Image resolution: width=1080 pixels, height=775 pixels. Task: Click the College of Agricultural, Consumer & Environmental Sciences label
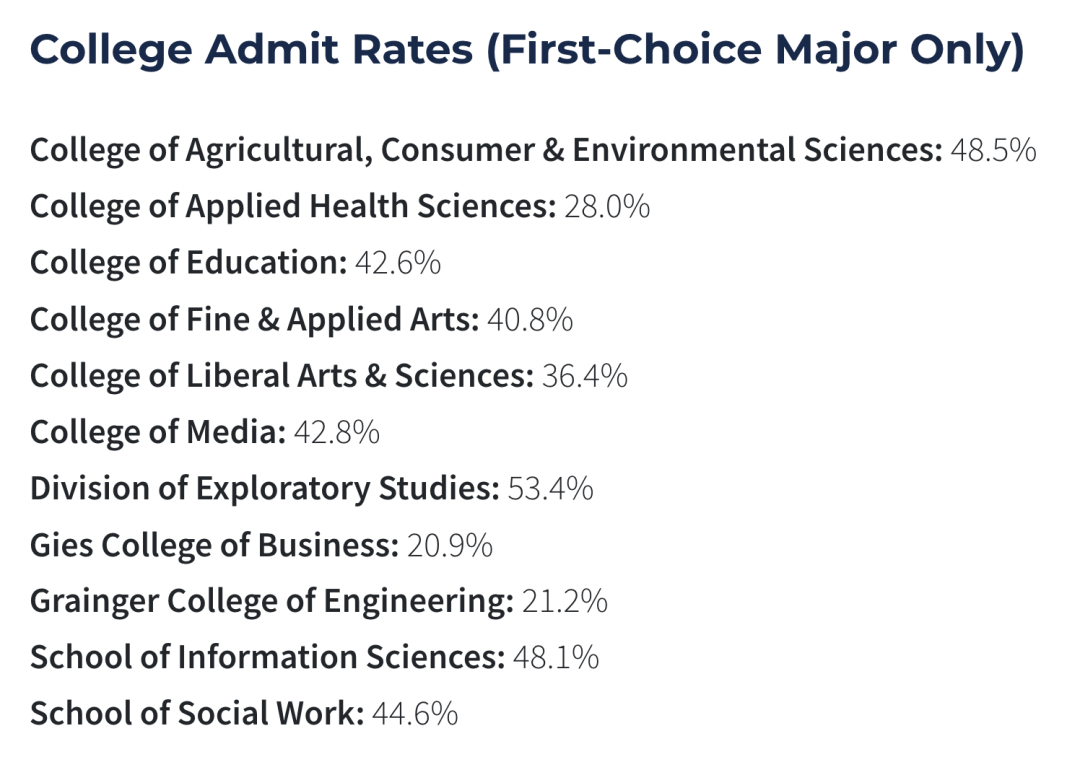(486, 150)
